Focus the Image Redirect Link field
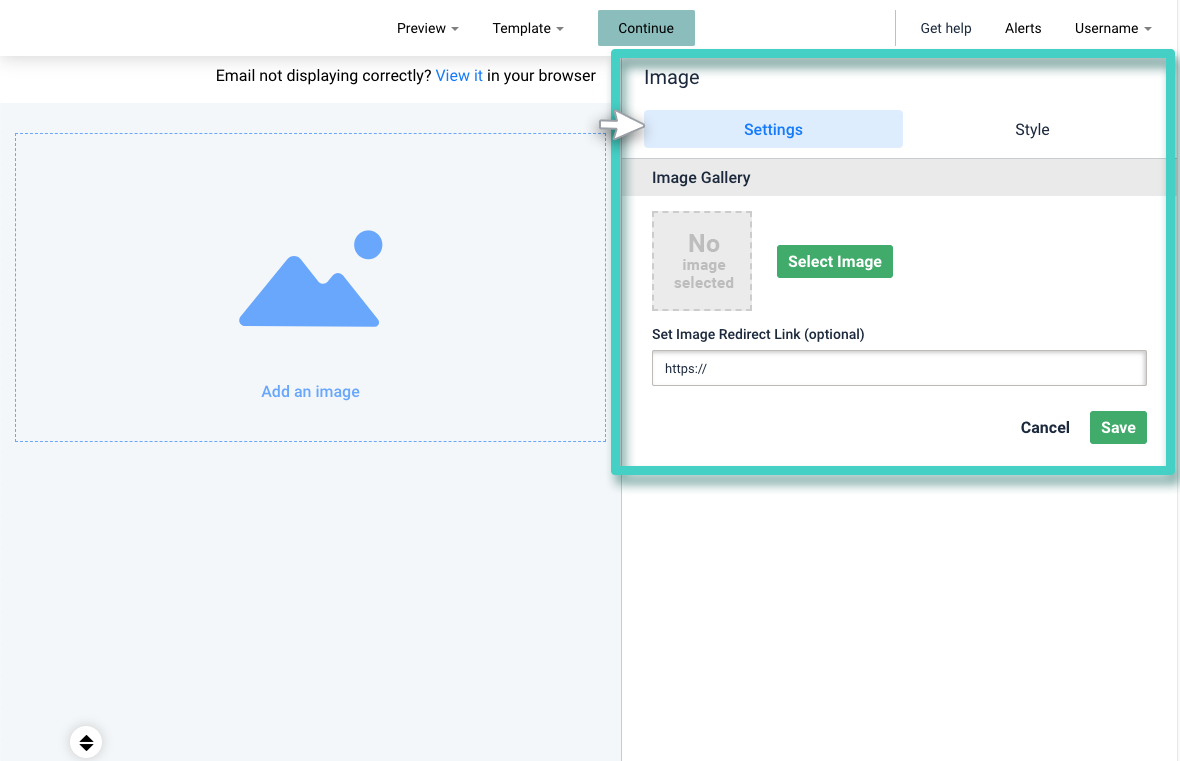This screenshot has width=1180, height=761. coord(899,368)
